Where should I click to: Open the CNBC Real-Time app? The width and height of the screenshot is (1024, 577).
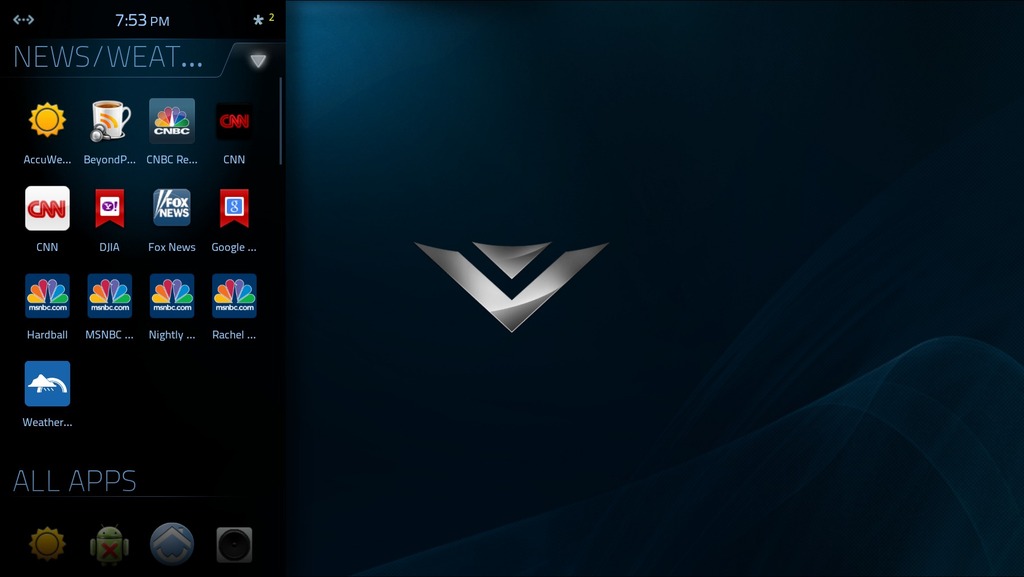click(172, 121)
